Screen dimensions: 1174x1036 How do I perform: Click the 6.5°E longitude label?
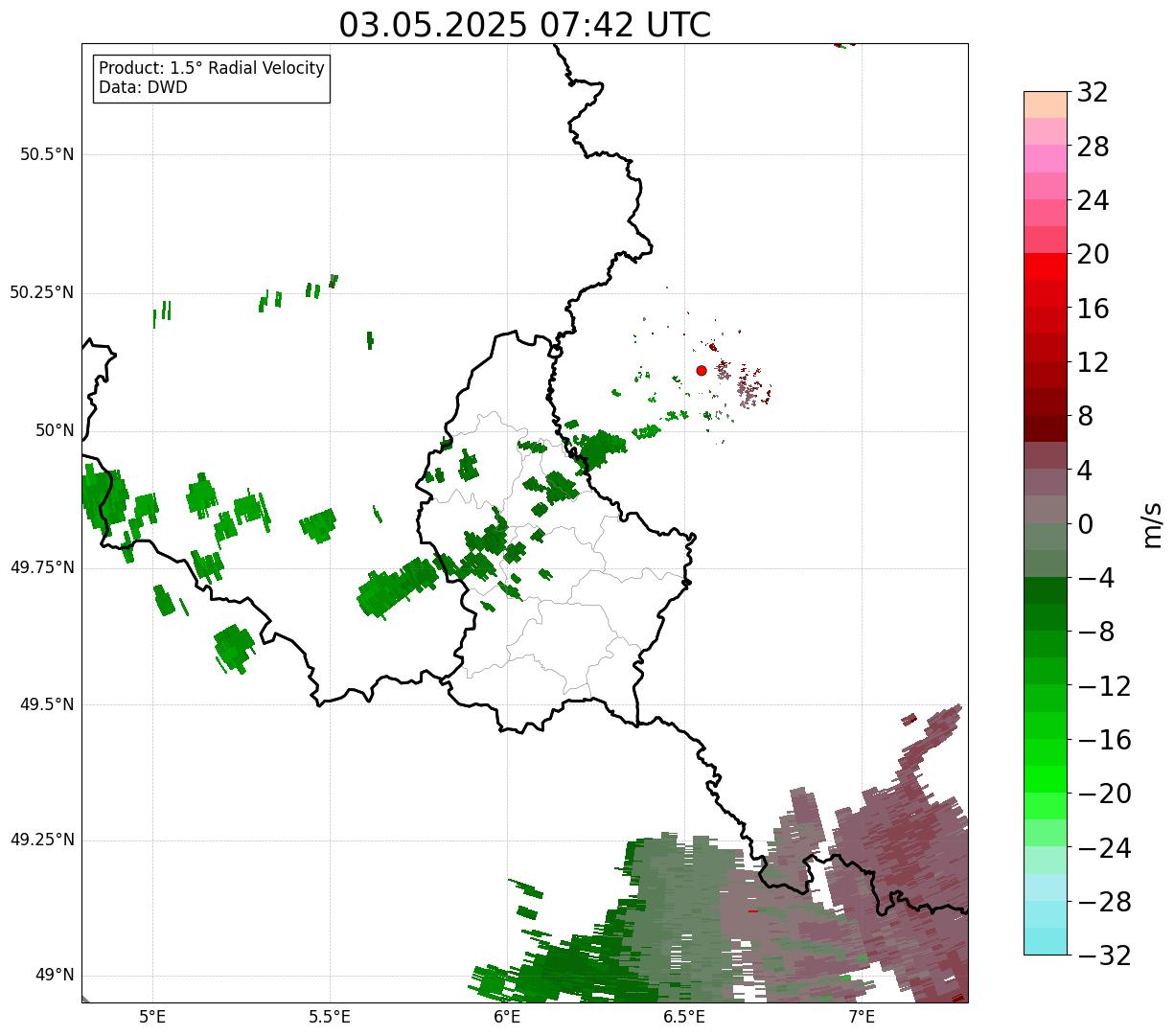pos(685,1017)
